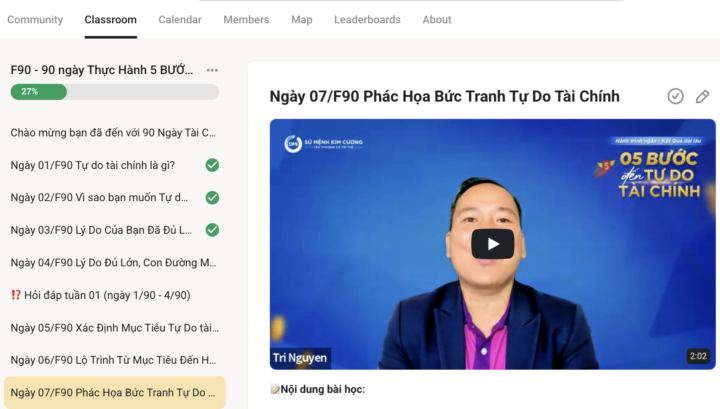Click the Sứ Mệnh Kim Cương logo in video

coord(324,144)
